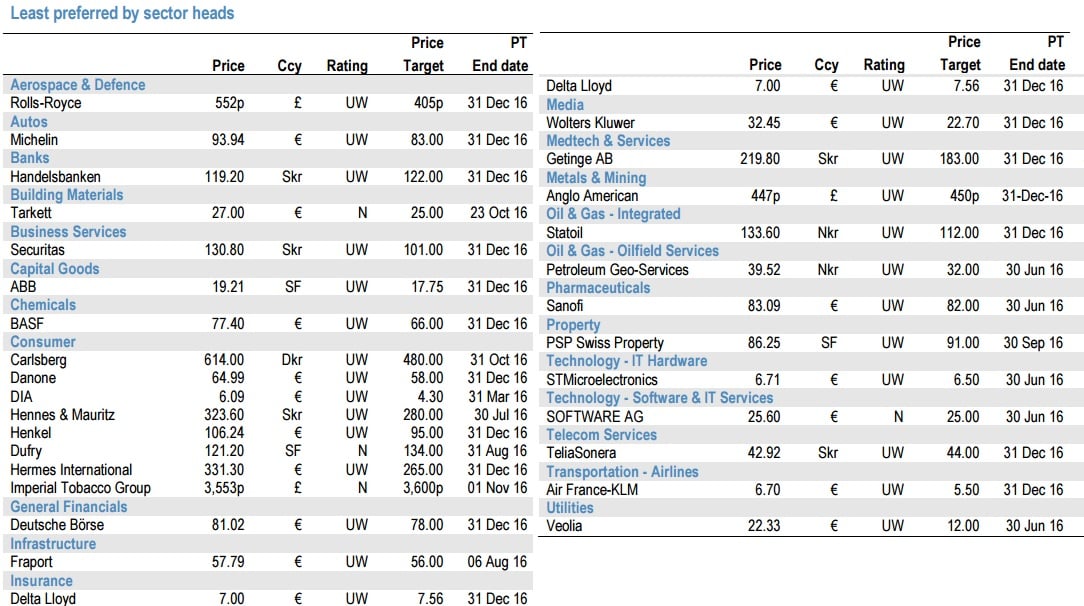Click the Petroleum Geo-Services name

[x=617, y=269]
